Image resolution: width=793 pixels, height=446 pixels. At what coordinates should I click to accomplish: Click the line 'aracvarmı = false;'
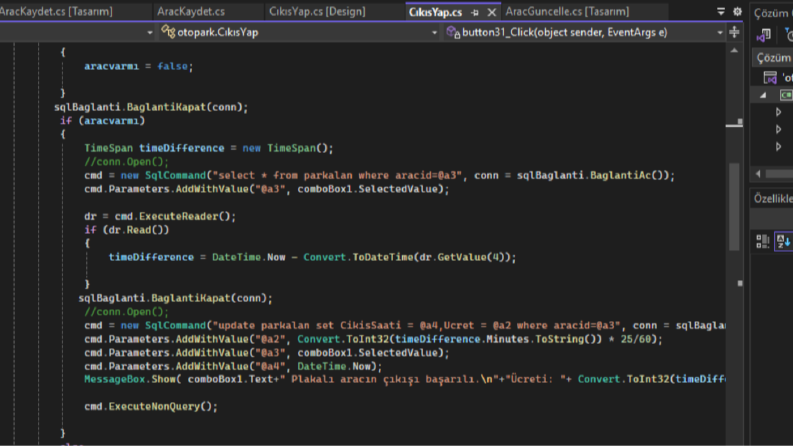tap(139, 66)
